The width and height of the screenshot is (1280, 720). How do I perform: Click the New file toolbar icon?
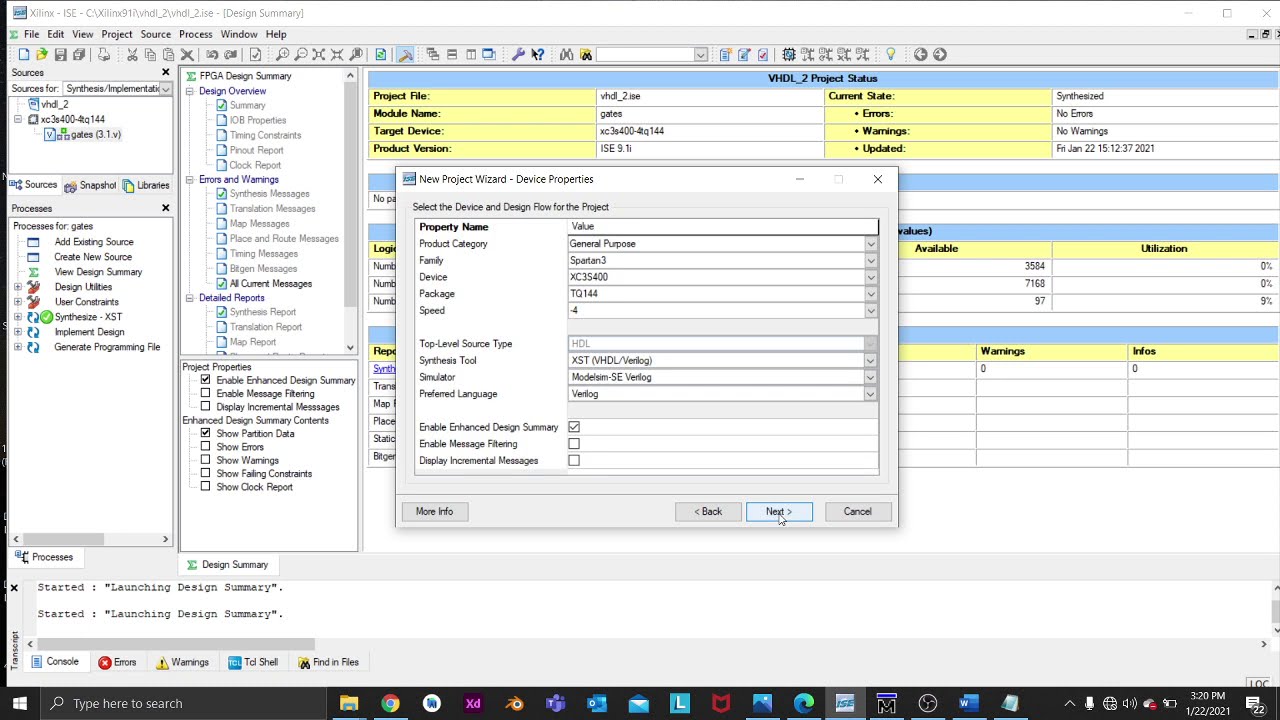[23, 54]
